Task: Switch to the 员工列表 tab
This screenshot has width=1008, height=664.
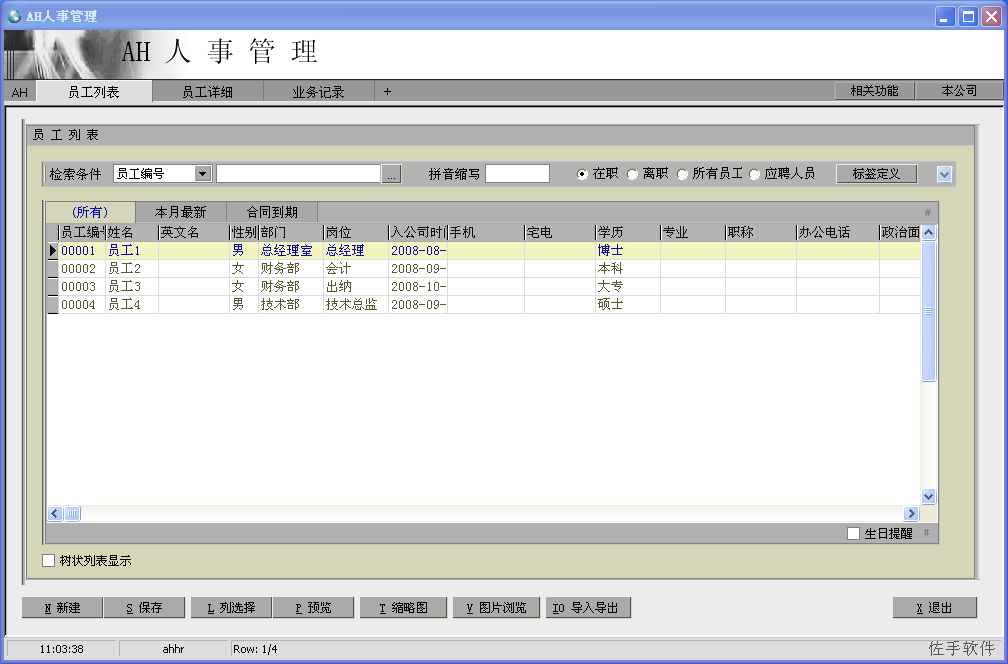Action: (94, 91)
